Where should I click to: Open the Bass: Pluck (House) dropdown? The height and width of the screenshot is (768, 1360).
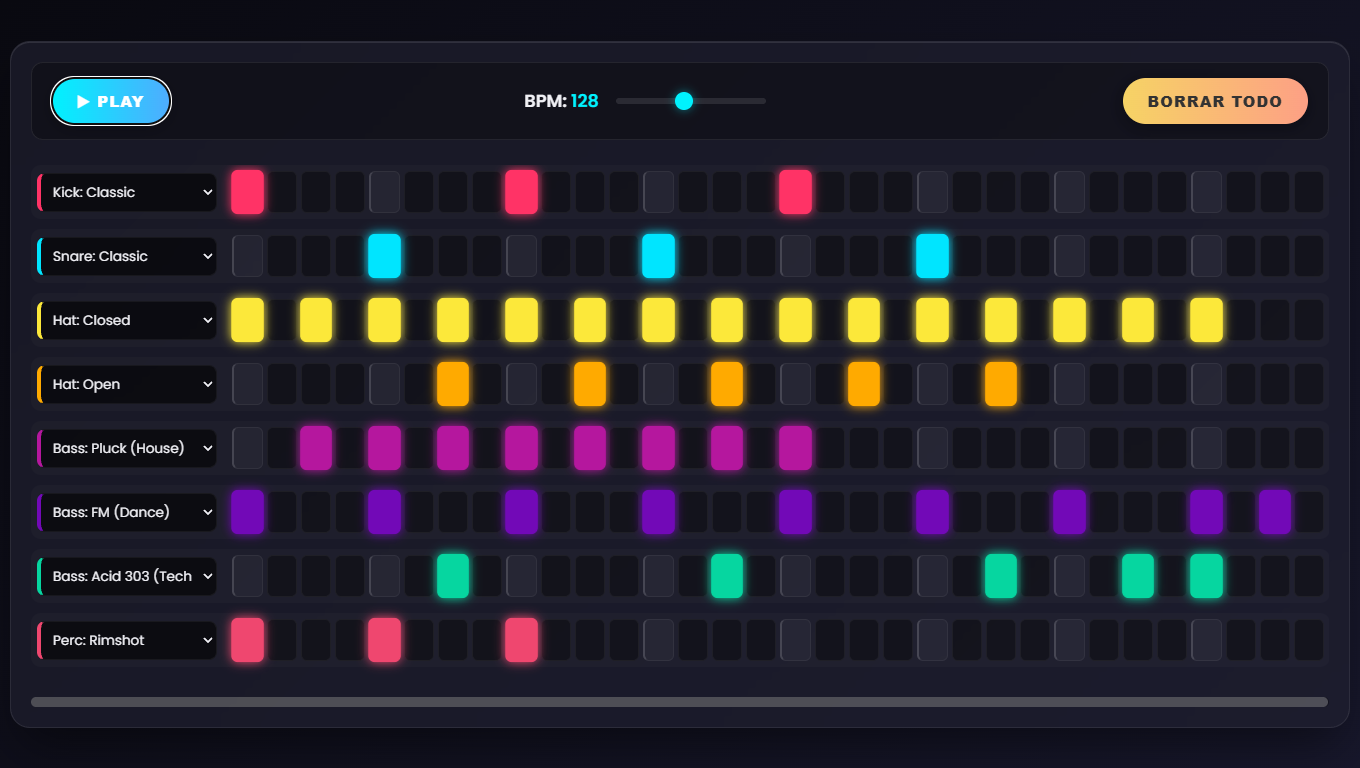[128, 448]
